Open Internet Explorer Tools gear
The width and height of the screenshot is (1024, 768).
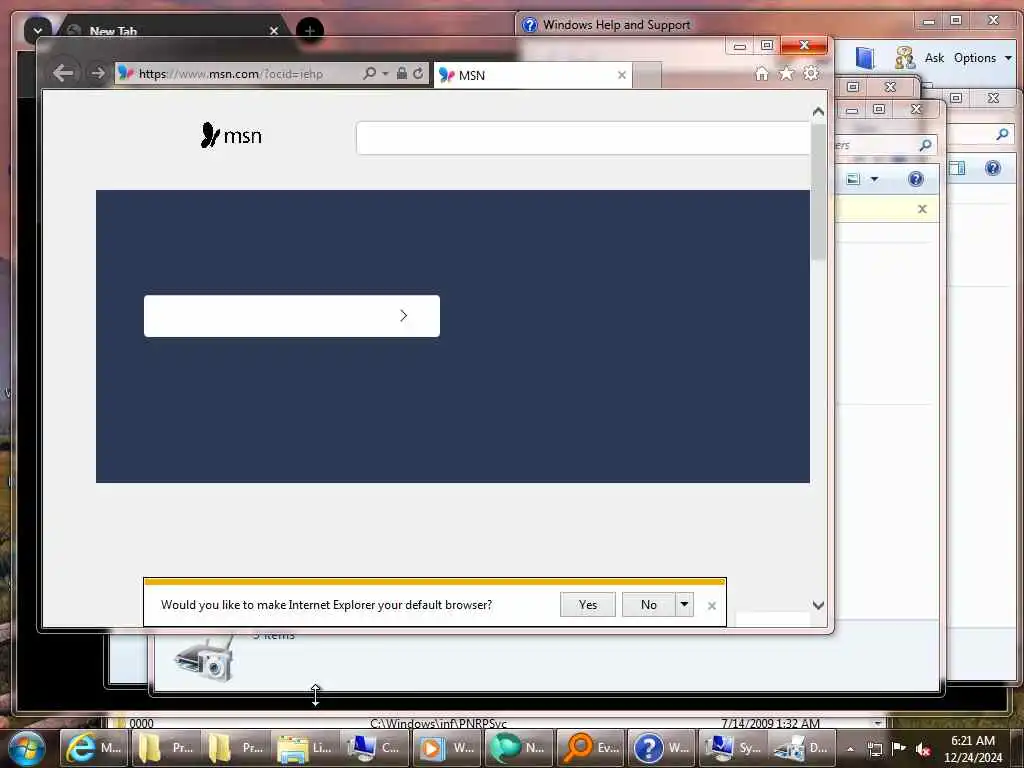[811, 73]
